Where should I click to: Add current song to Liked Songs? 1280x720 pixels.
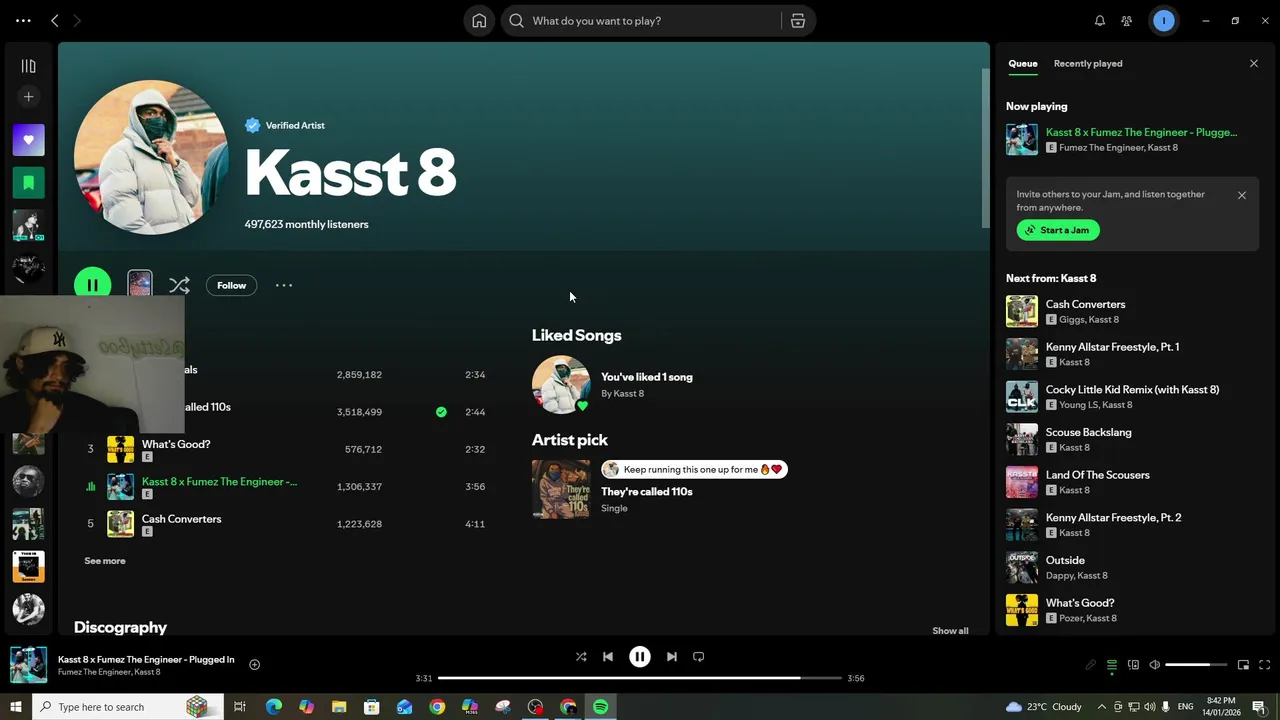click(x=254, y=665)
